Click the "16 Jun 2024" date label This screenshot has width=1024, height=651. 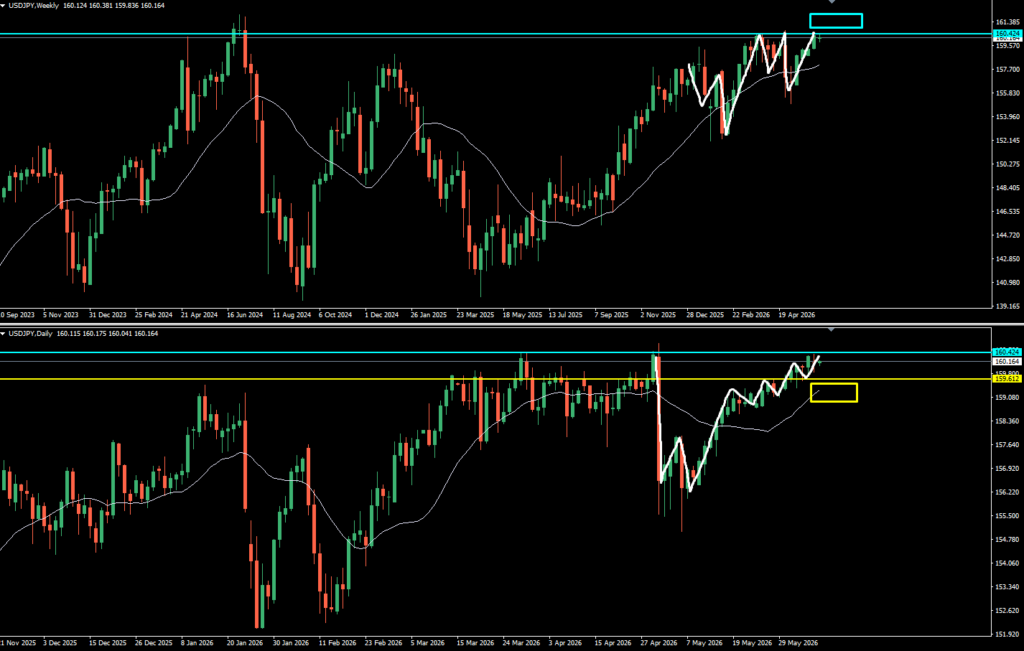click(245, 315)
